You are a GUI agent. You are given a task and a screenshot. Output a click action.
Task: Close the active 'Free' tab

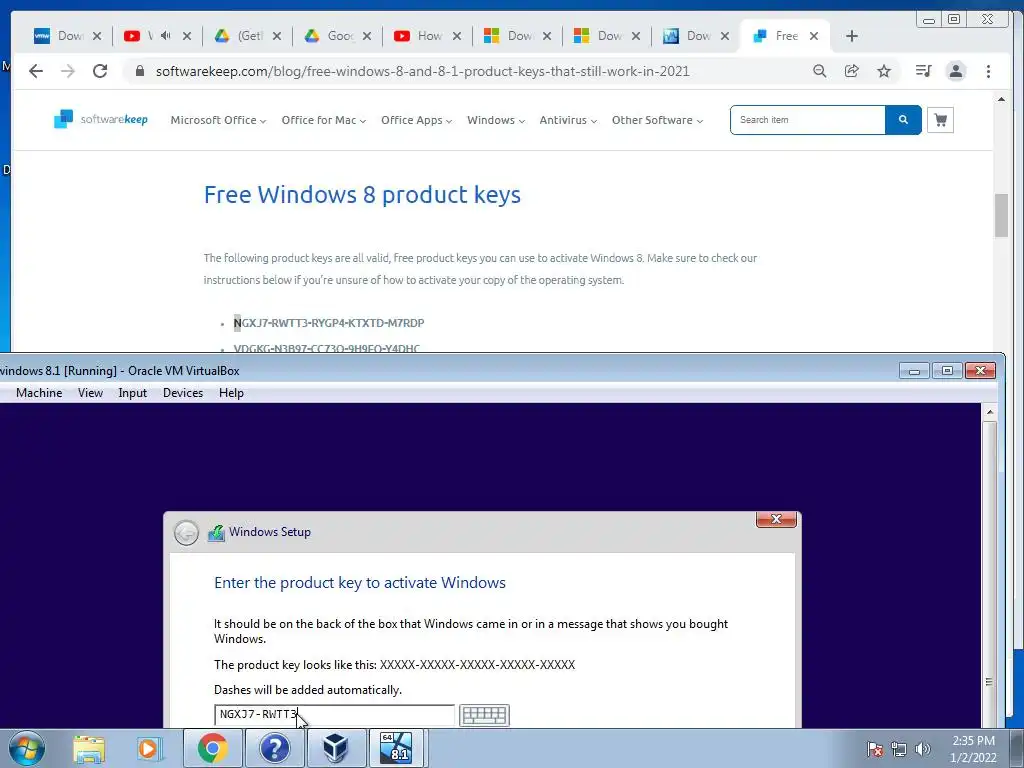(814, 36)
